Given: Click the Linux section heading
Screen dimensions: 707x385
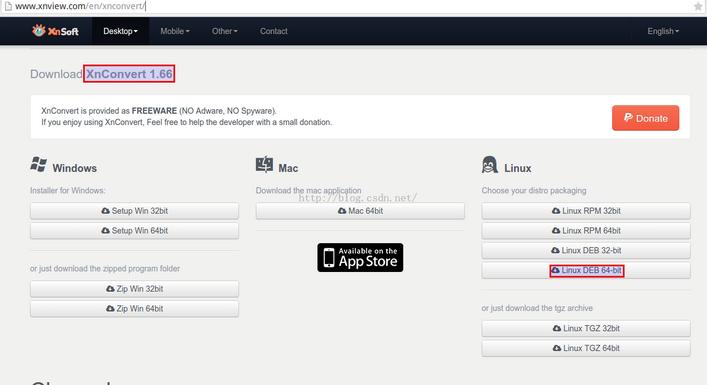Looking at the screenshot, I should [x=518, y=168].
